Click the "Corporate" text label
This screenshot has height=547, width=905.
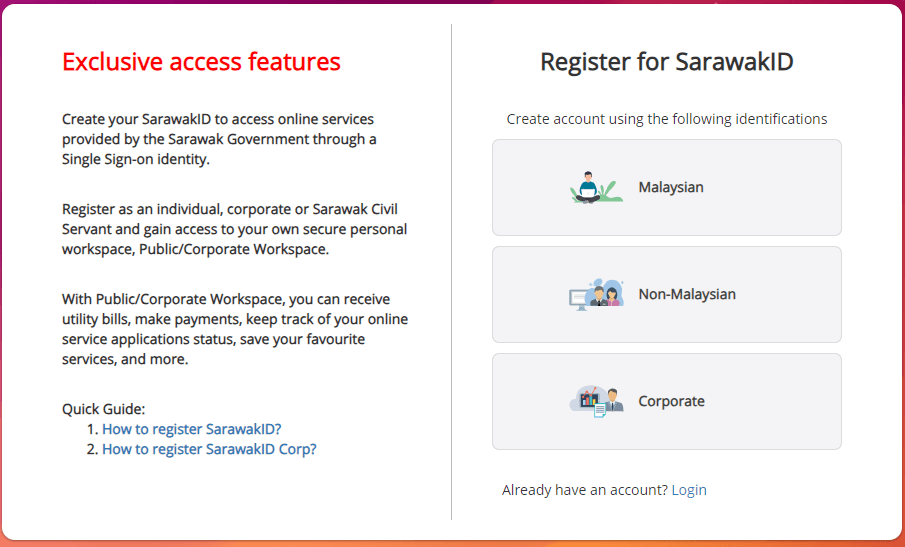[x=671, y=401]
